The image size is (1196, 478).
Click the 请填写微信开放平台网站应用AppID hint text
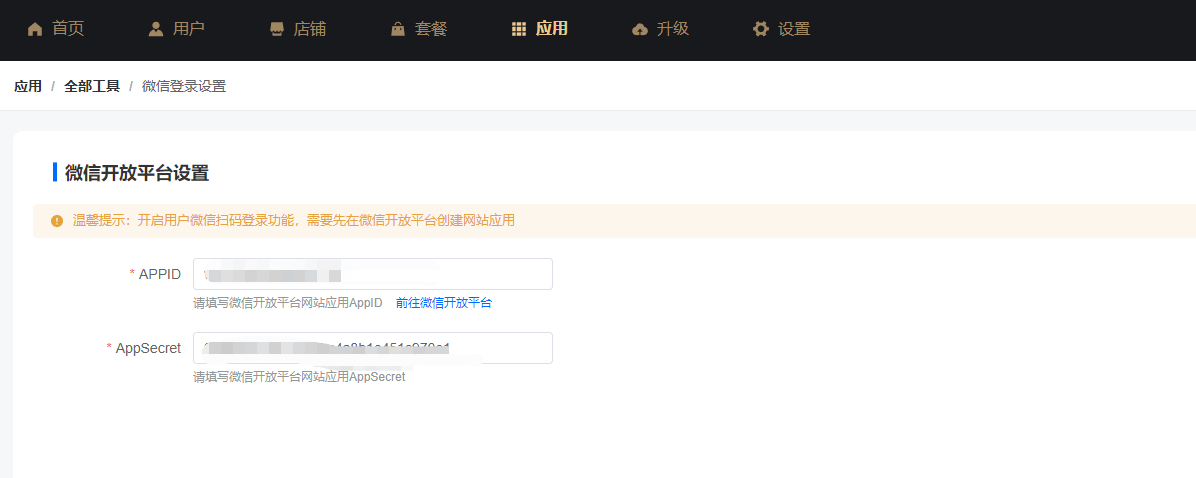tap(288, 303)
